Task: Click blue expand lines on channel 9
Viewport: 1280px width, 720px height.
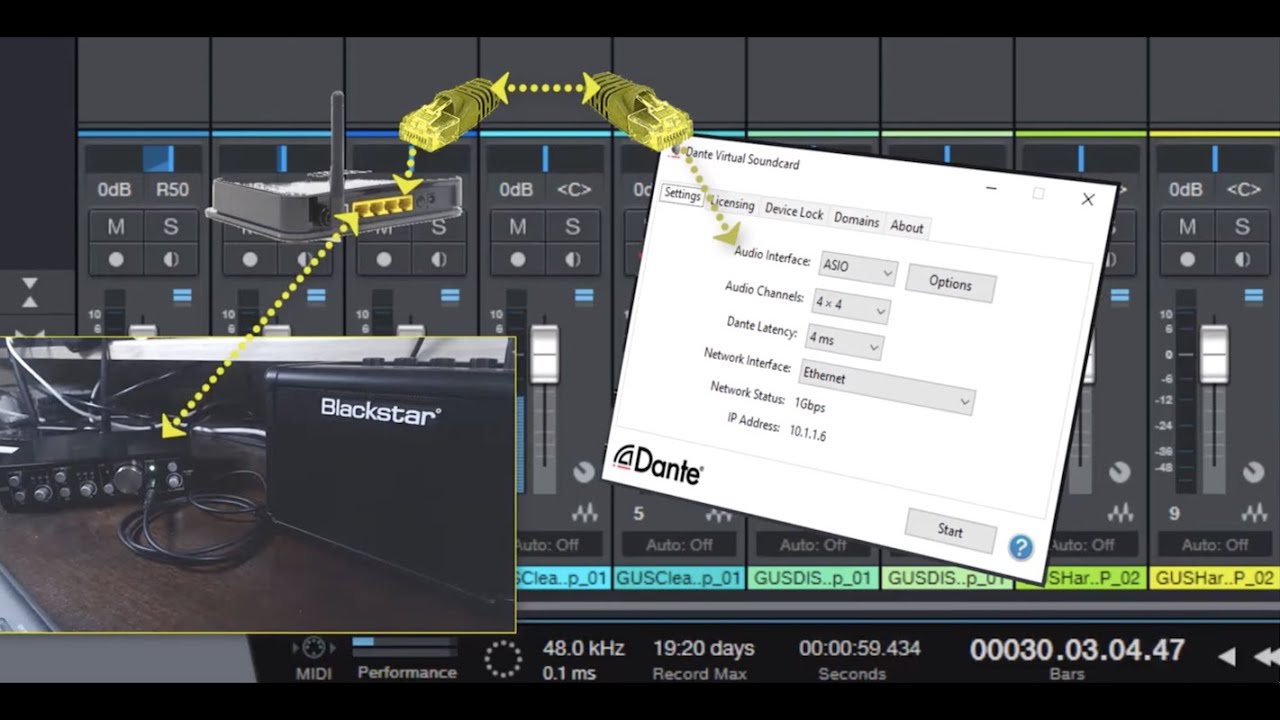Action: pos(1254,296)
